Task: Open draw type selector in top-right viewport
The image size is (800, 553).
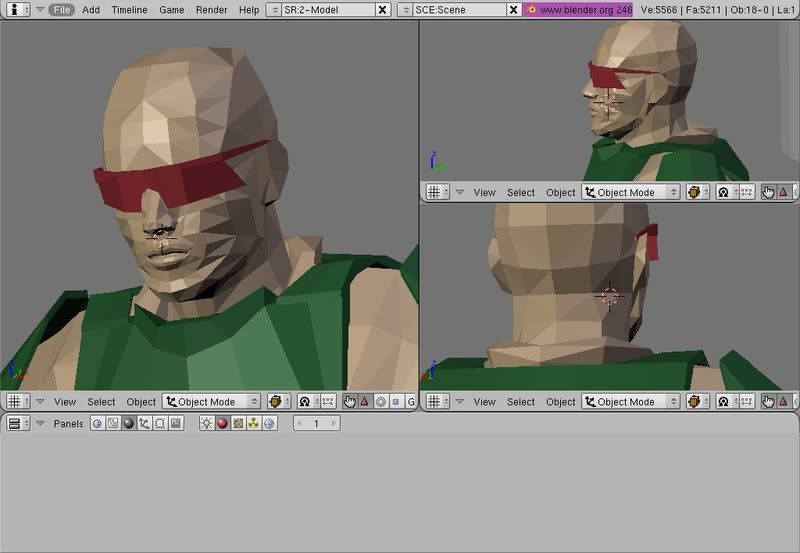Action: (x=698, y=192)
